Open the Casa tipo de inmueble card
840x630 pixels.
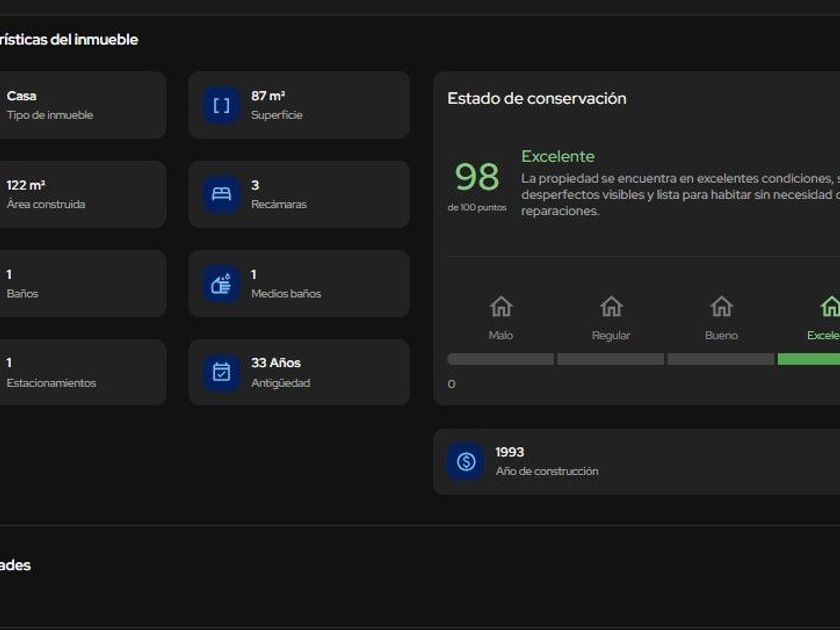(x=80, y=105)
